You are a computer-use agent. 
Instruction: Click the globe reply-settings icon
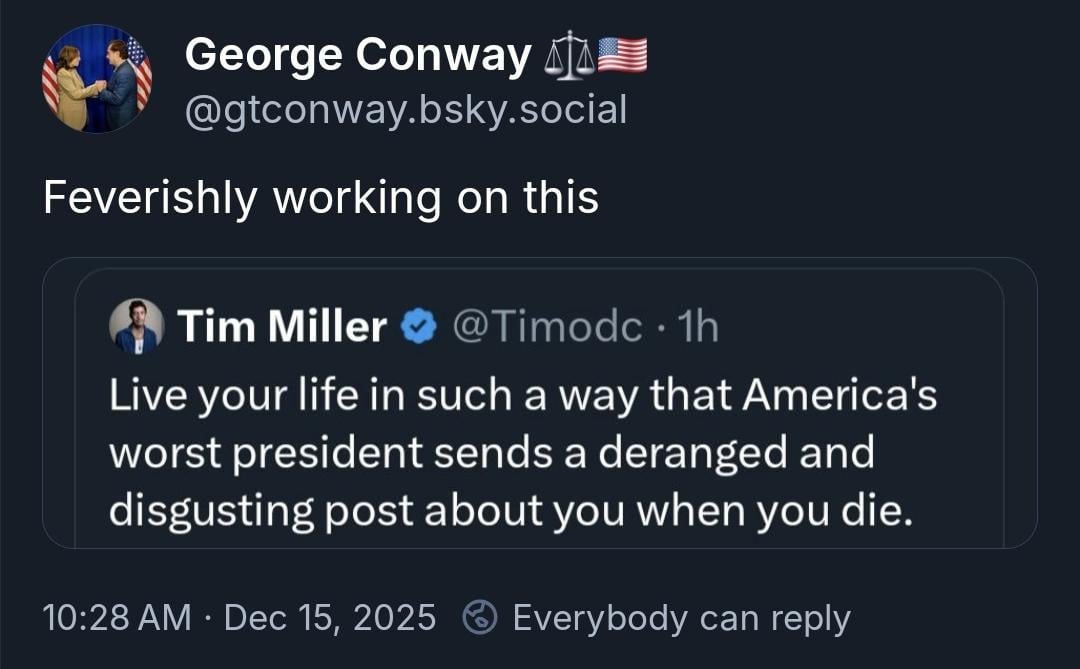pos(482,618)
